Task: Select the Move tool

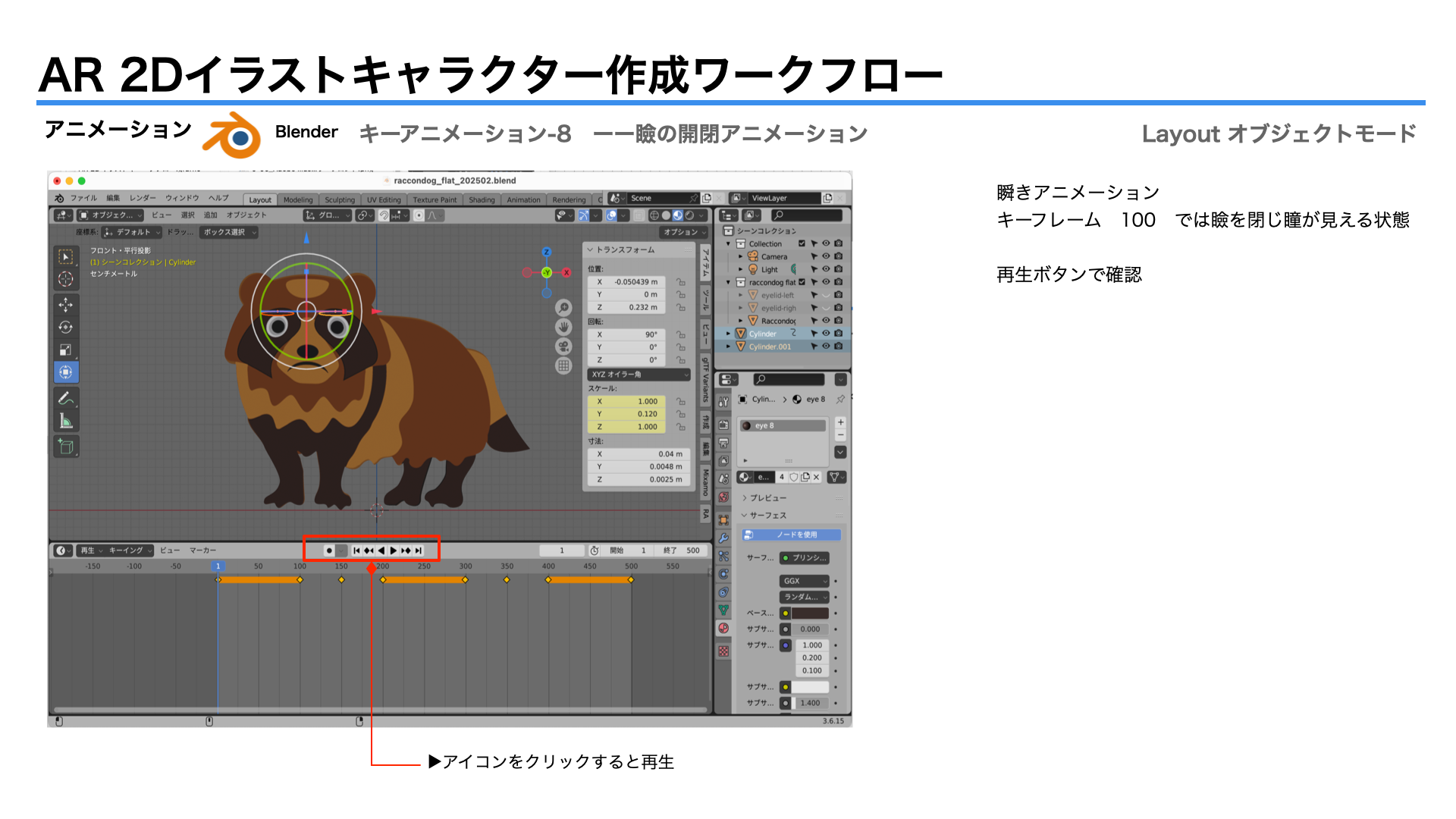Action: (x=66, y=305)
